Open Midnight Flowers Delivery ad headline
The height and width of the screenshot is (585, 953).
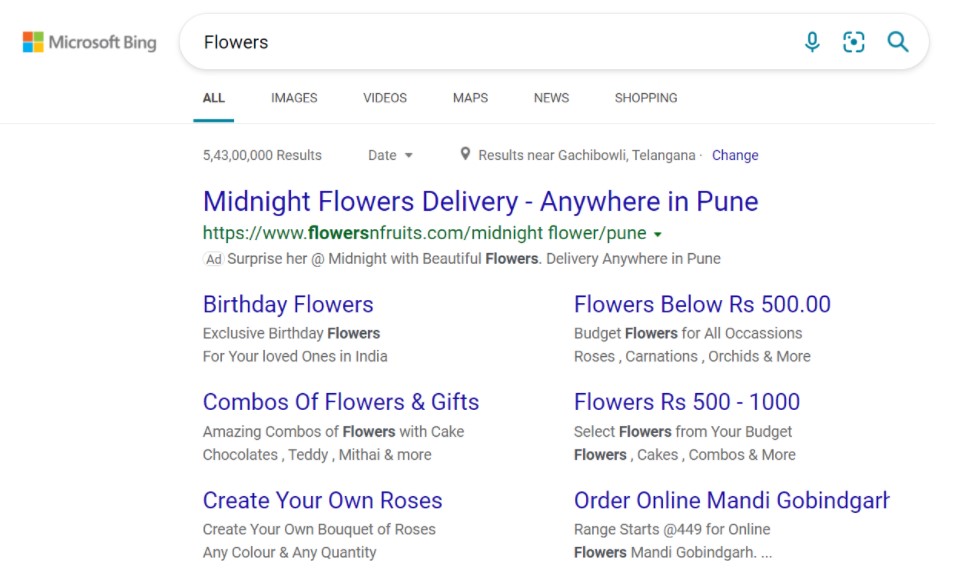tap(480, 201)
